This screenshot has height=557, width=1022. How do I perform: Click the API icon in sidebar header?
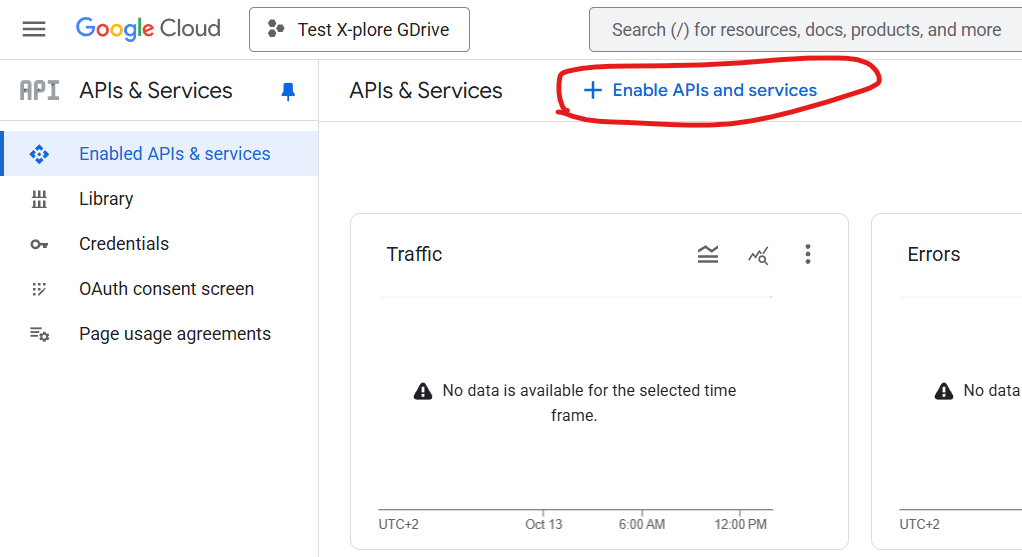[40, 90]
